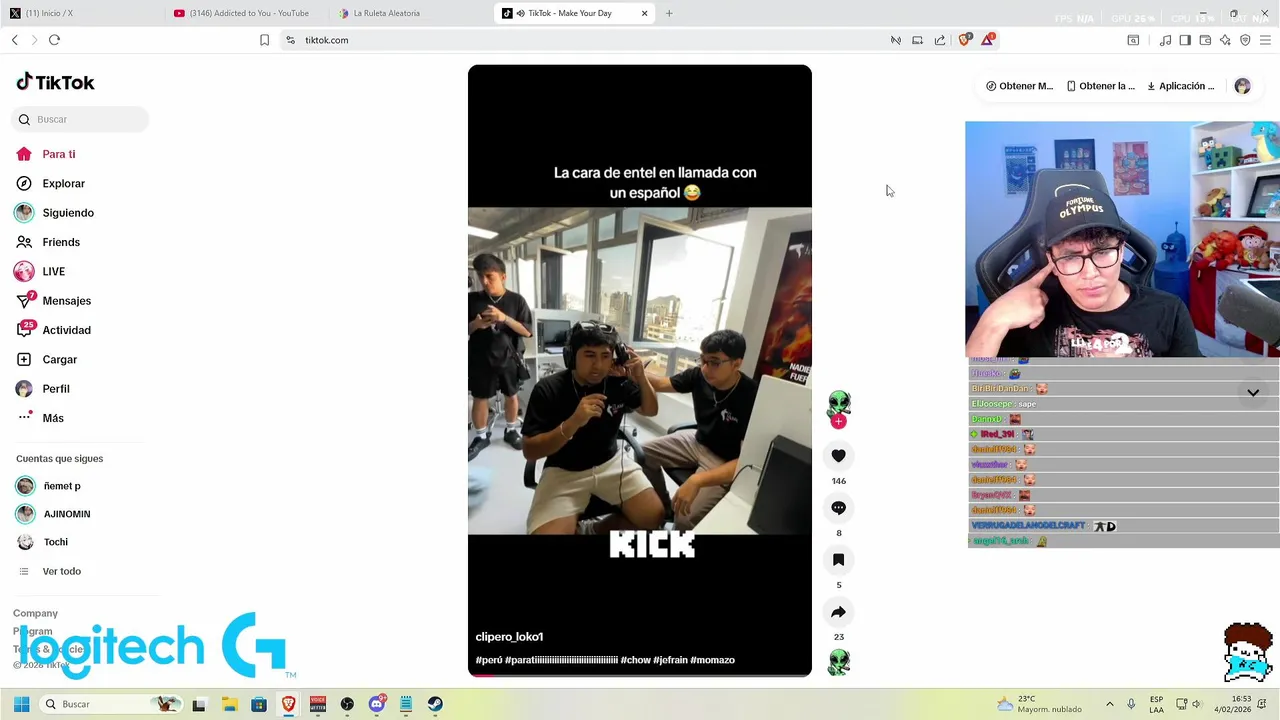Image resolution: width=1280 pixels, height=720 pixels.
Task: Click the #momazo hashtag
Action: pyautogui.click(x=712, y=660)
